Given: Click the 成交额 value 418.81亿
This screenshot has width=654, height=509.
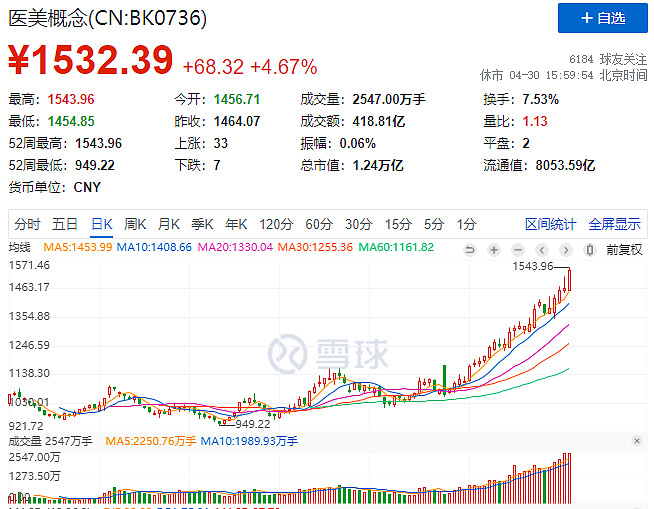Looking at the screenshot, I should (379, 121).
